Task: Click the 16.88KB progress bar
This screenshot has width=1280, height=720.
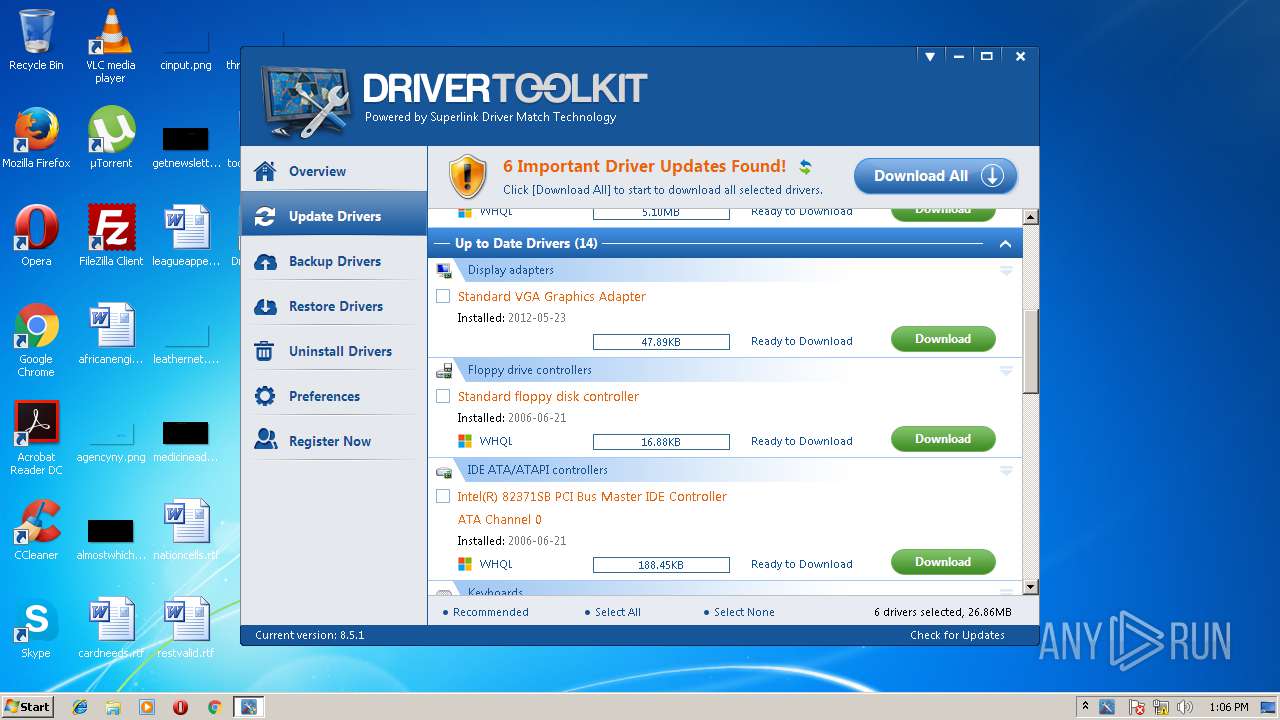Action: tap(661, 442)
